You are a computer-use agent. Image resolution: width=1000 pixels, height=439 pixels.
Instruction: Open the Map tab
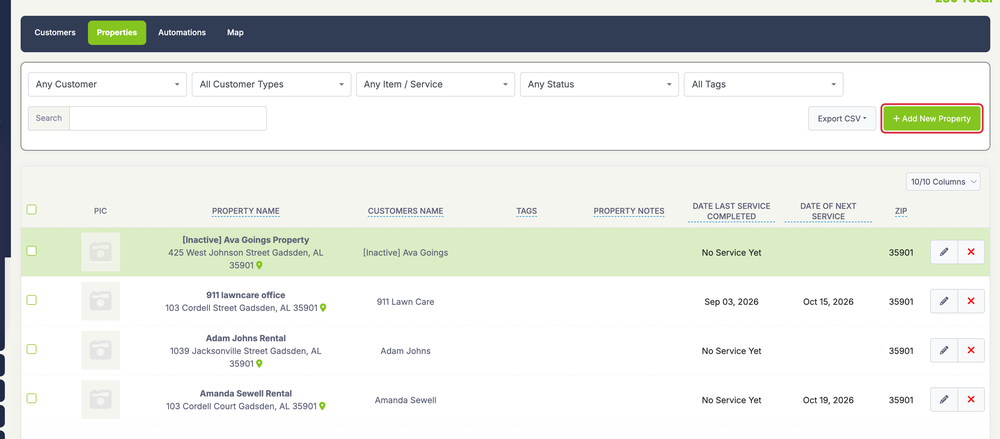[235, 33]
